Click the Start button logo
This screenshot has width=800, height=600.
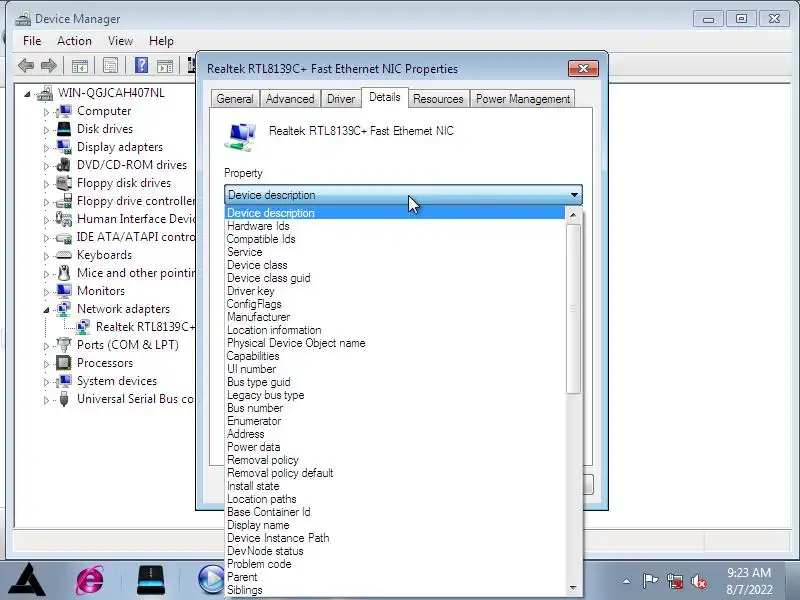click(28, 581)
